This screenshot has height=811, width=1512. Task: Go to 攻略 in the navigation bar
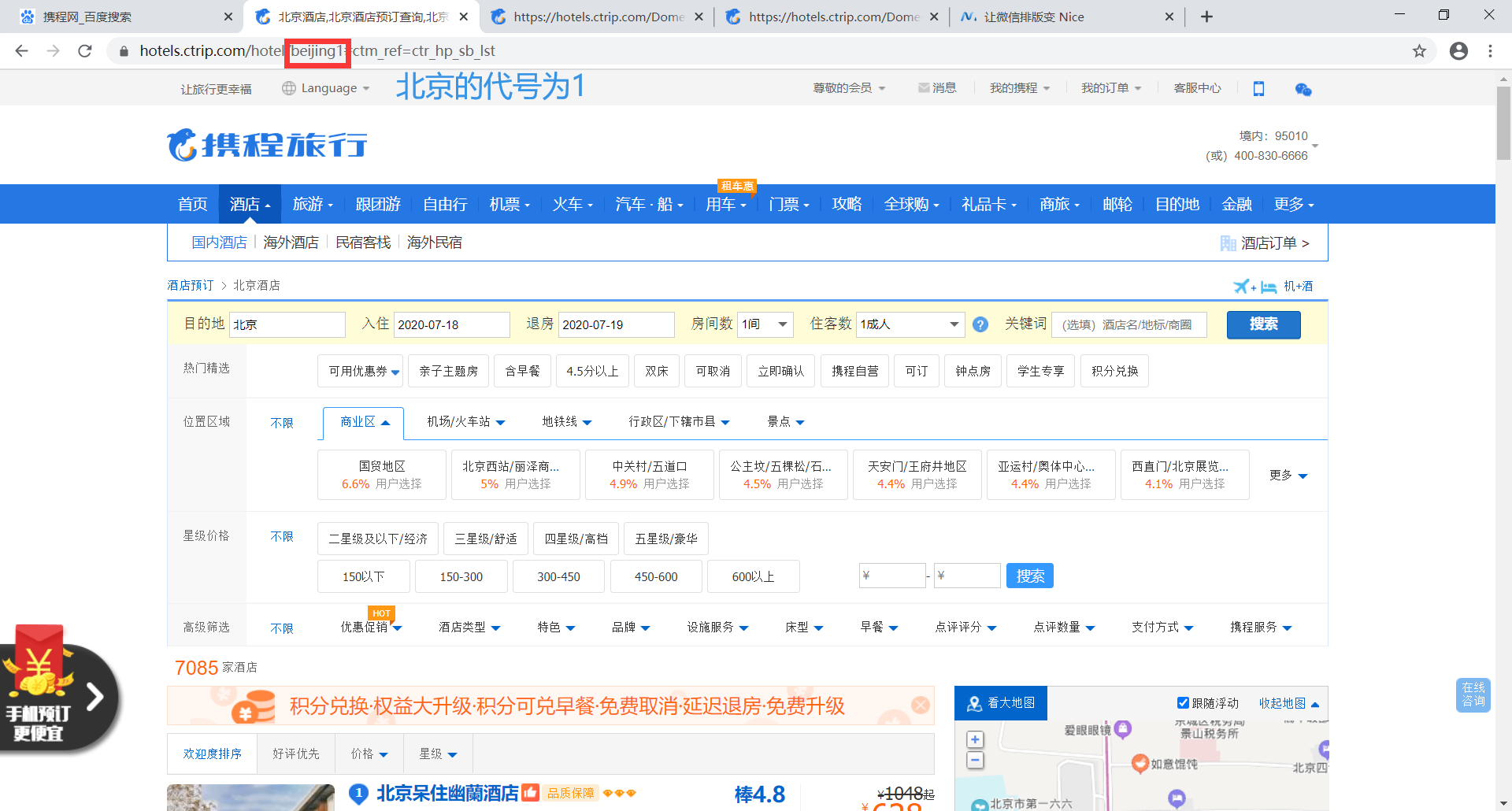(847, 204)
